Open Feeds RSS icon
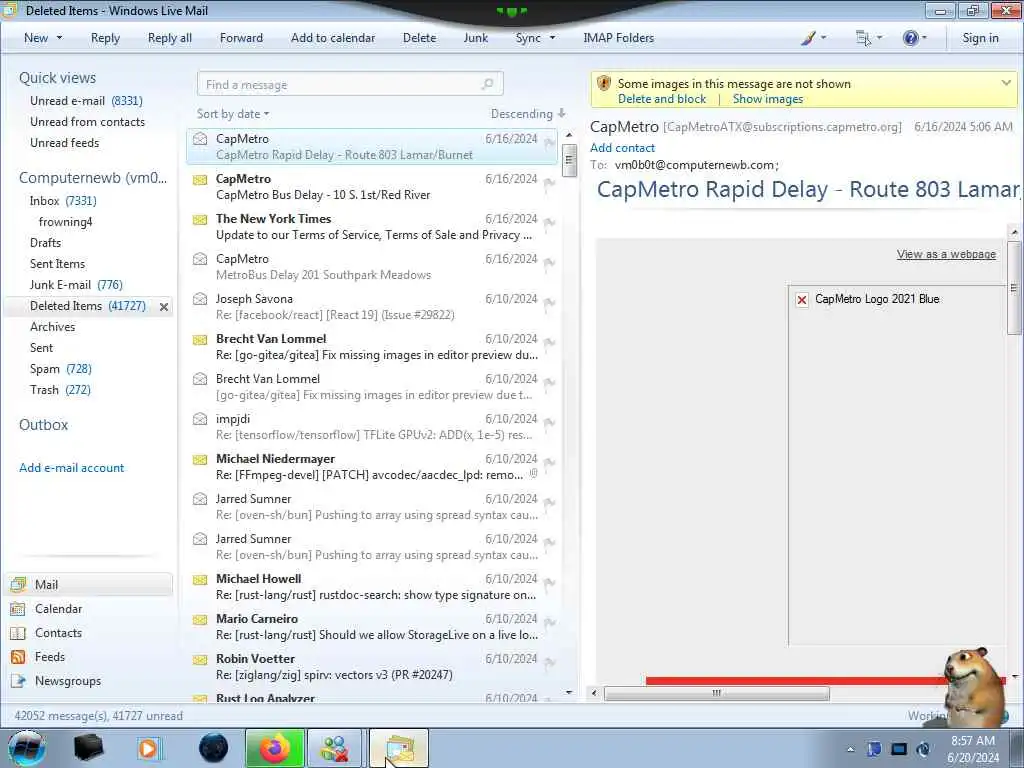The width and height of the screenshot is (1024, 768). tap(18, 657)
